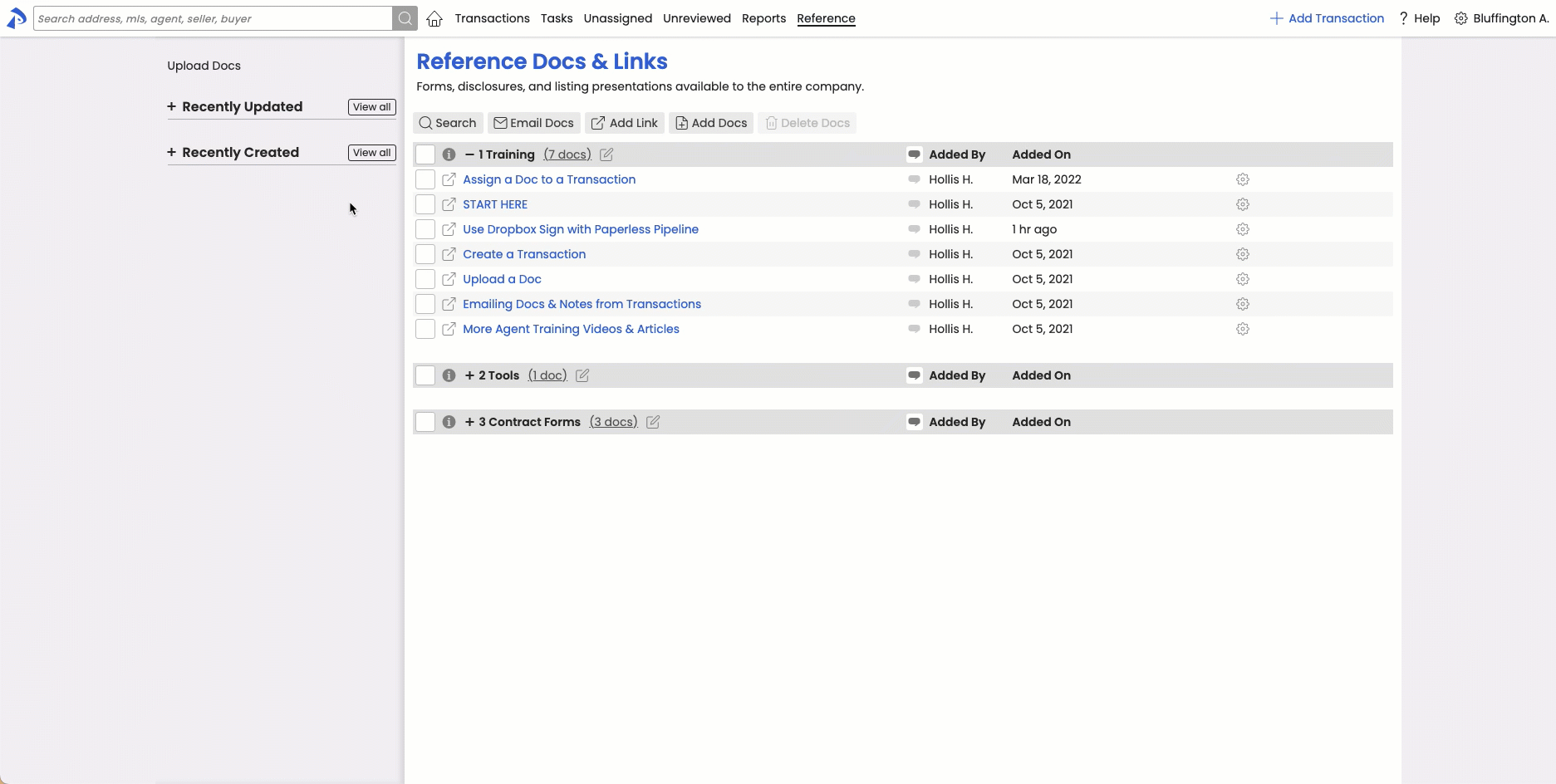
Task: Click comment bubble on Create a Transaction row
Action: tap(914, 254)
